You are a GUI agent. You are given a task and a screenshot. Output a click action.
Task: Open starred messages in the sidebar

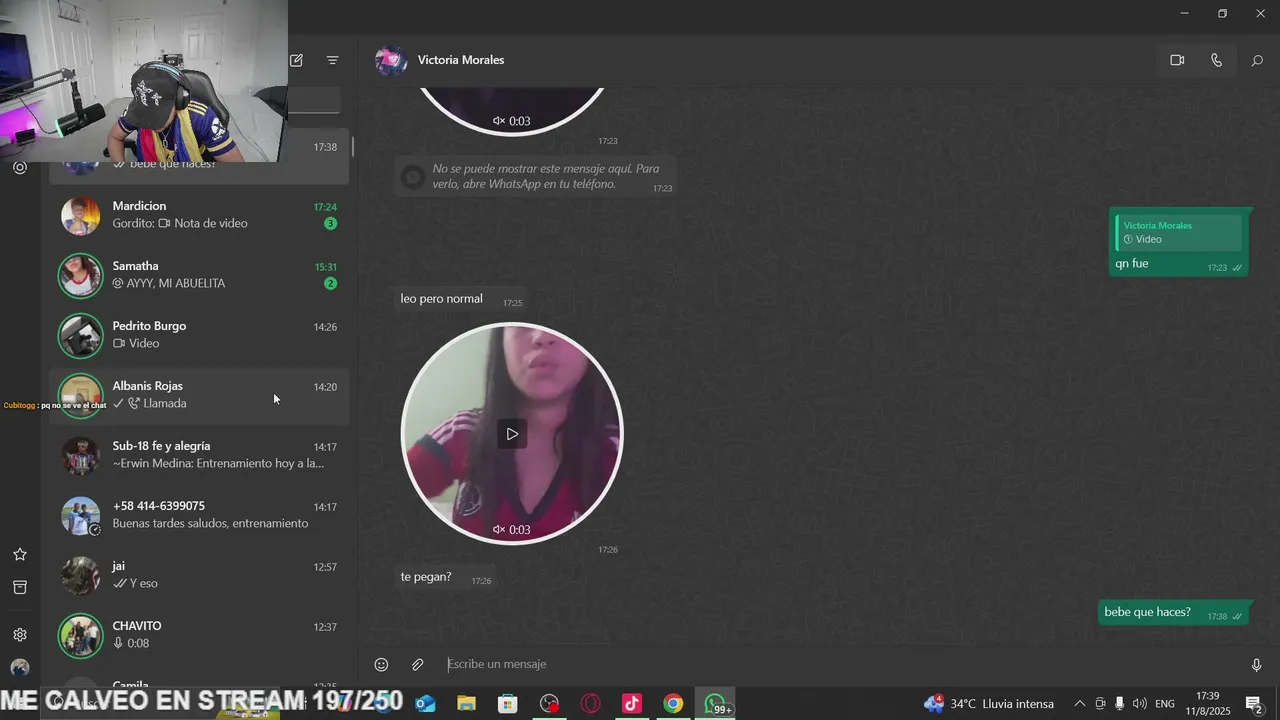pyautogui.click(x=19, y=554)
